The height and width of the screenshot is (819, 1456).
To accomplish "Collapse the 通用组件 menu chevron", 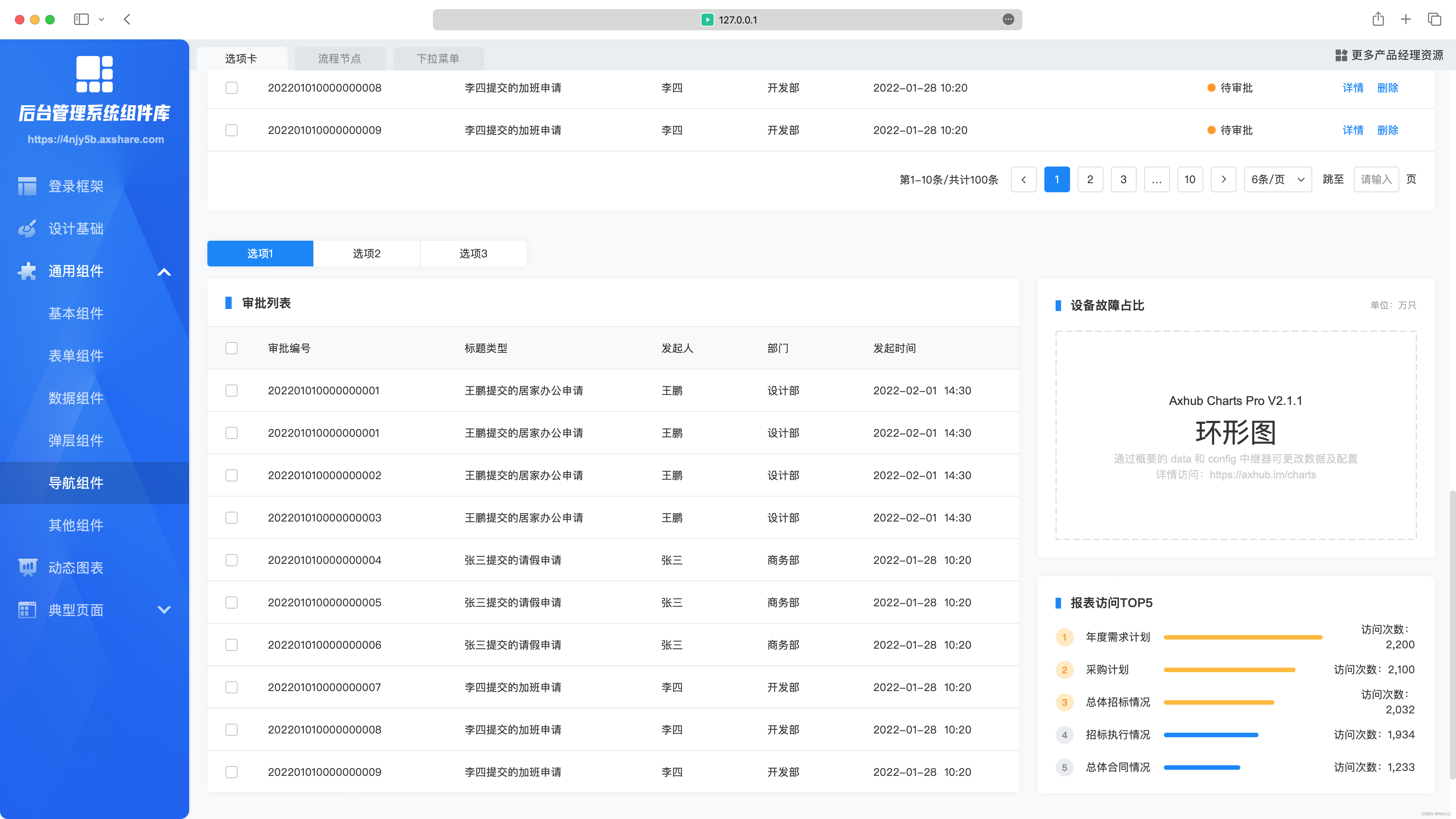I will [164, 271].
